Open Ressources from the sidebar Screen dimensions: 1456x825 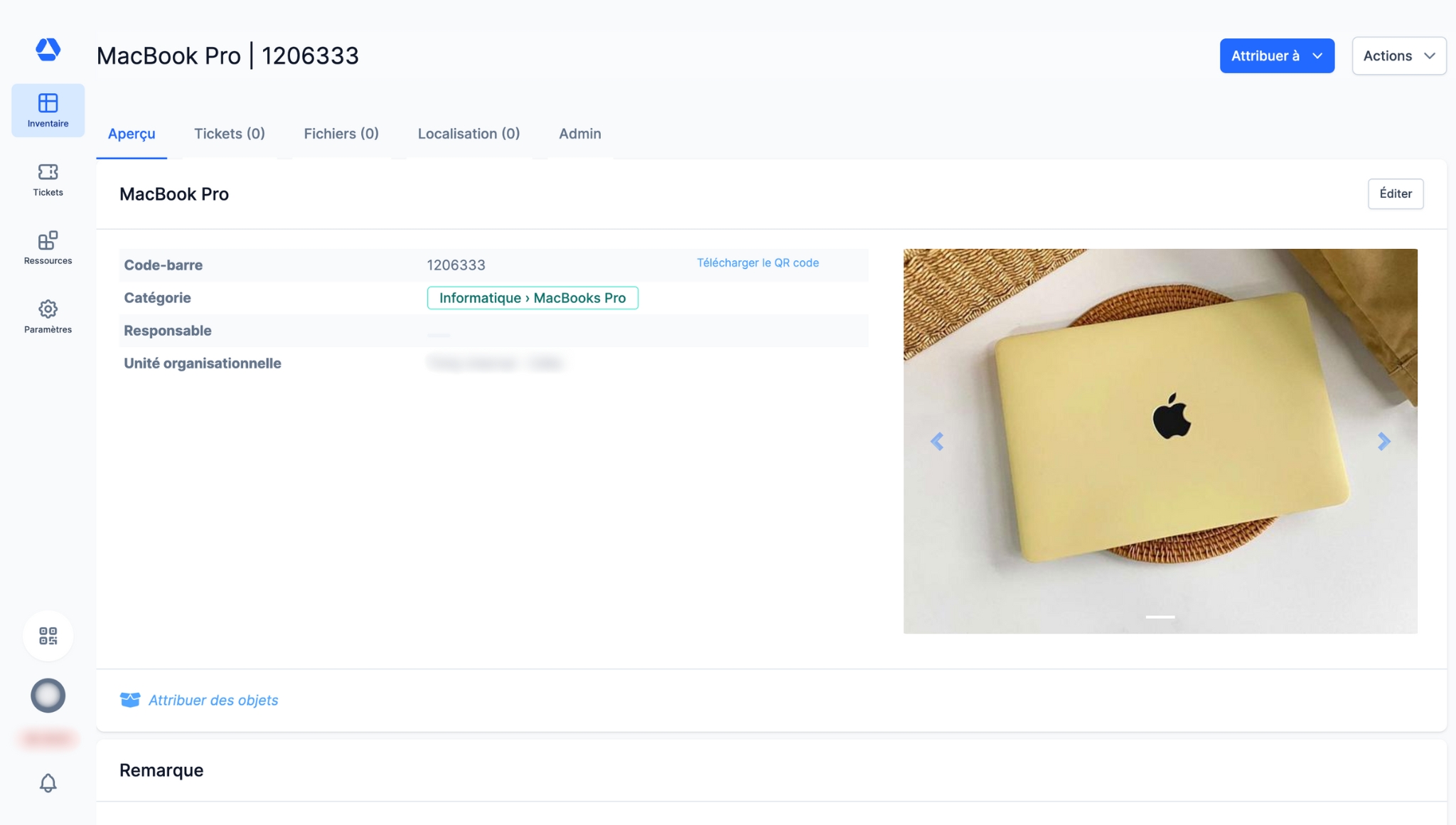(48, 248)
